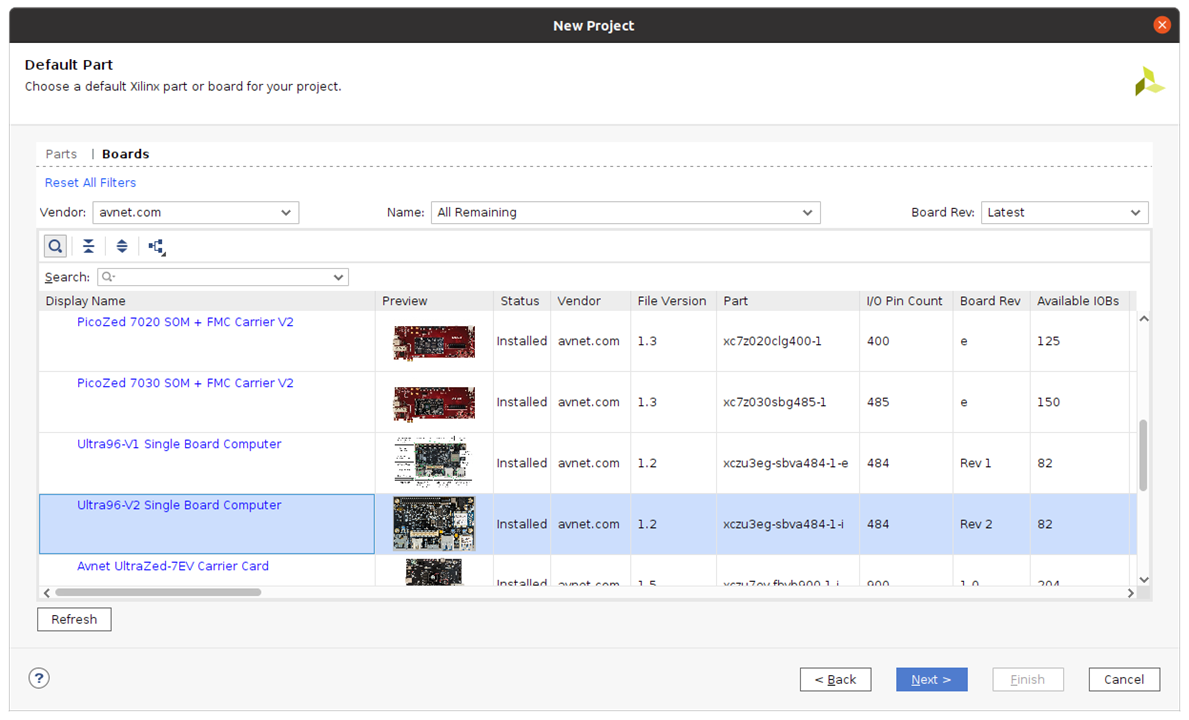Sort by the File Version column header

(x=673, y=301)
